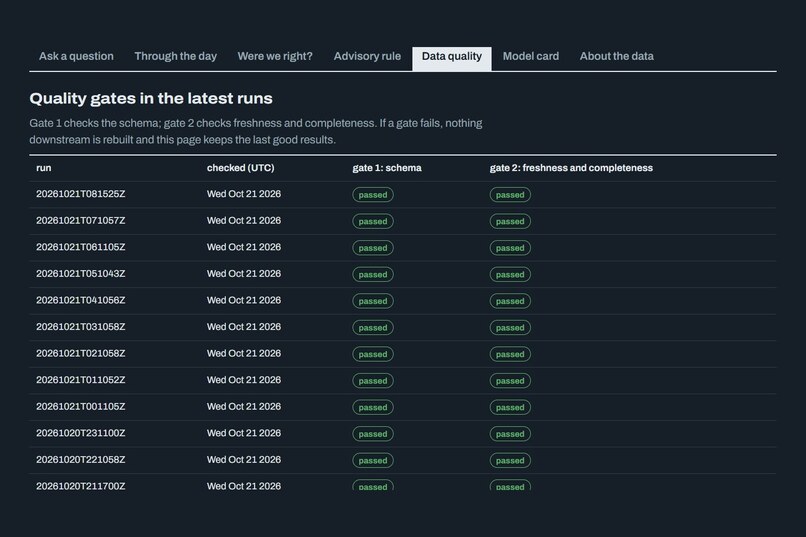
Task: Open the Were we right? tab
Action: pos(275,57)
